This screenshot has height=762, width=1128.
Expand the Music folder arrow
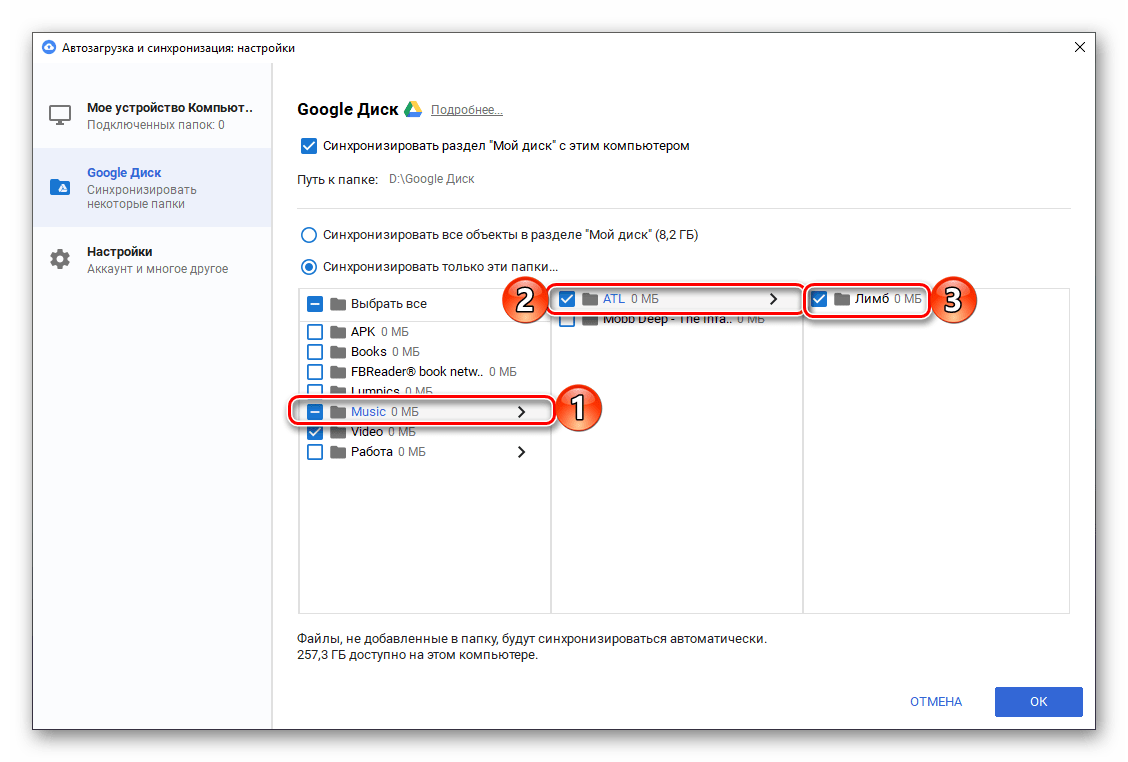521,412
